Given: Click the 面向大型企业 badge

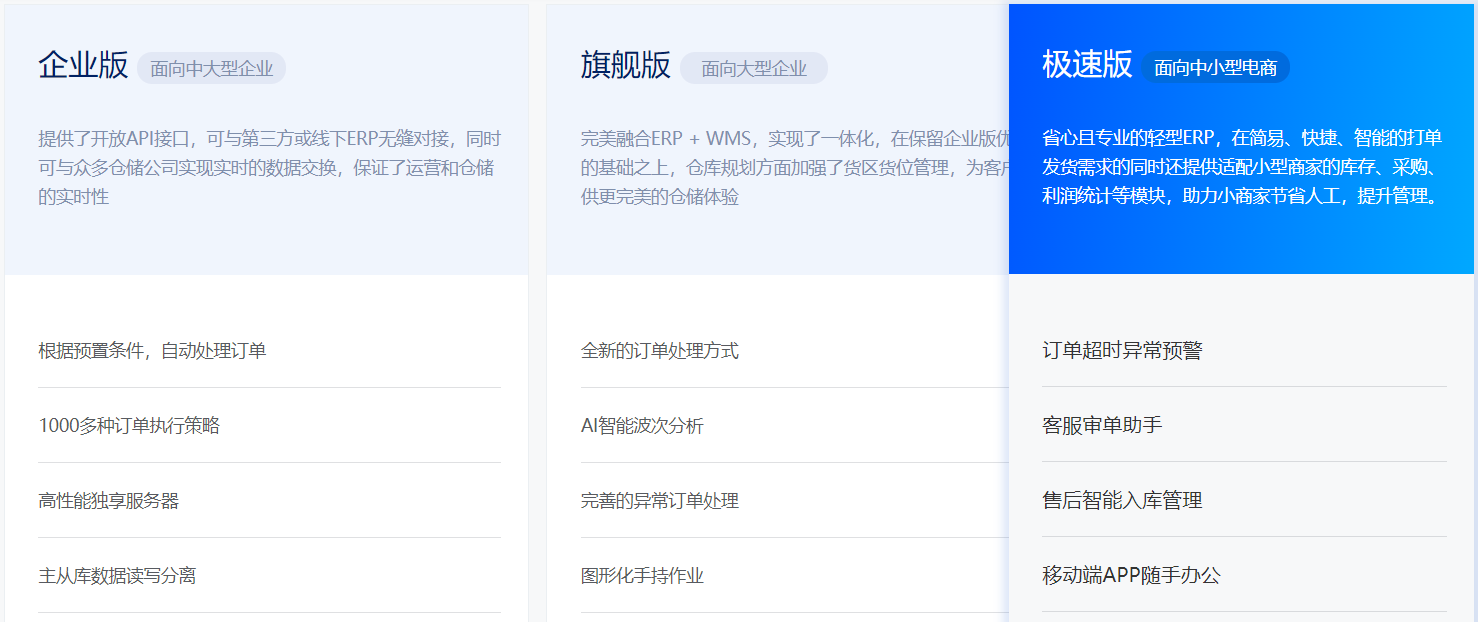Looking at the screenshot, I should coord(754,69).
